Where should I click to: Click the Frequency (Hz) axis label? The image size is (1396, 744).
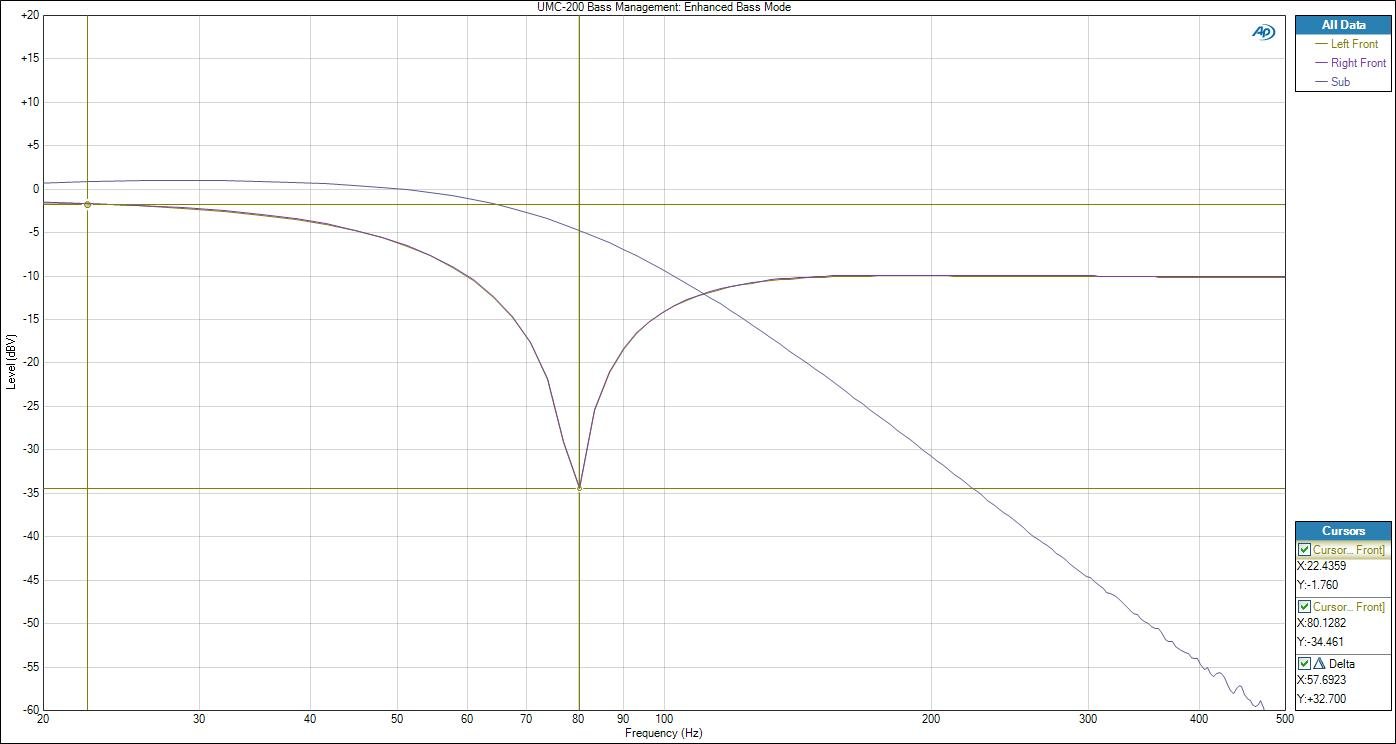663,733
